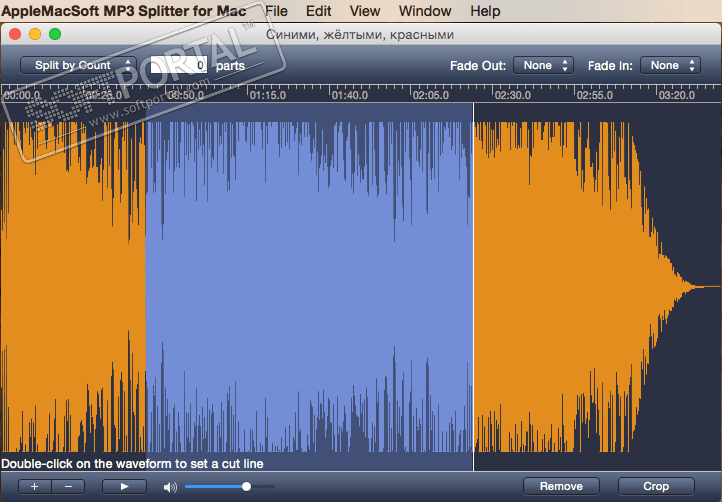Close the window with the red button

click(15, 34)
